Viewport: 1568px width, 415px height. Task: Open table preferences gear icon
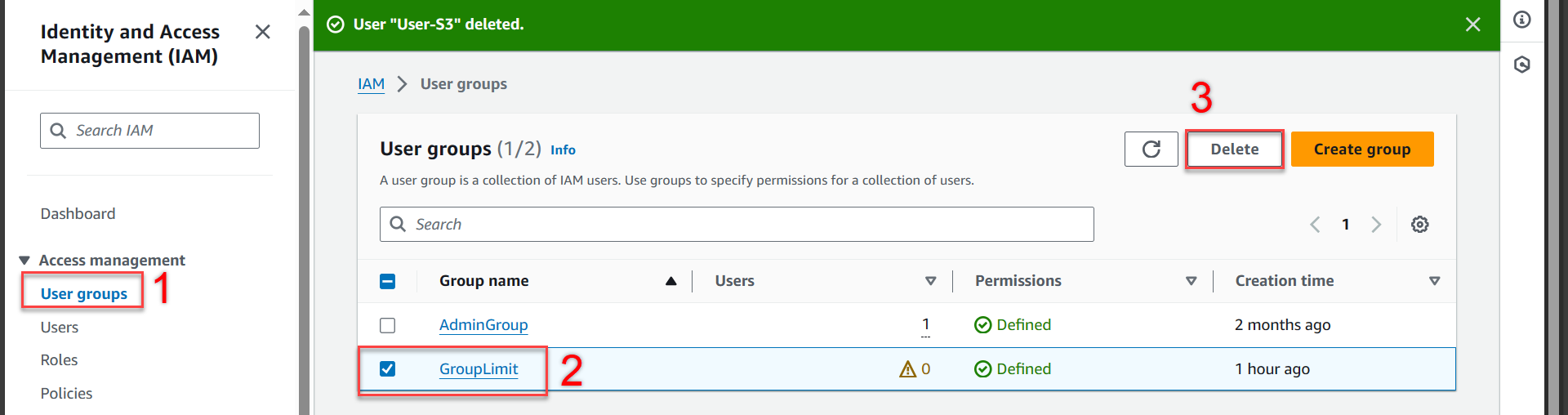pyautogui.click(x=1419, y=224)
